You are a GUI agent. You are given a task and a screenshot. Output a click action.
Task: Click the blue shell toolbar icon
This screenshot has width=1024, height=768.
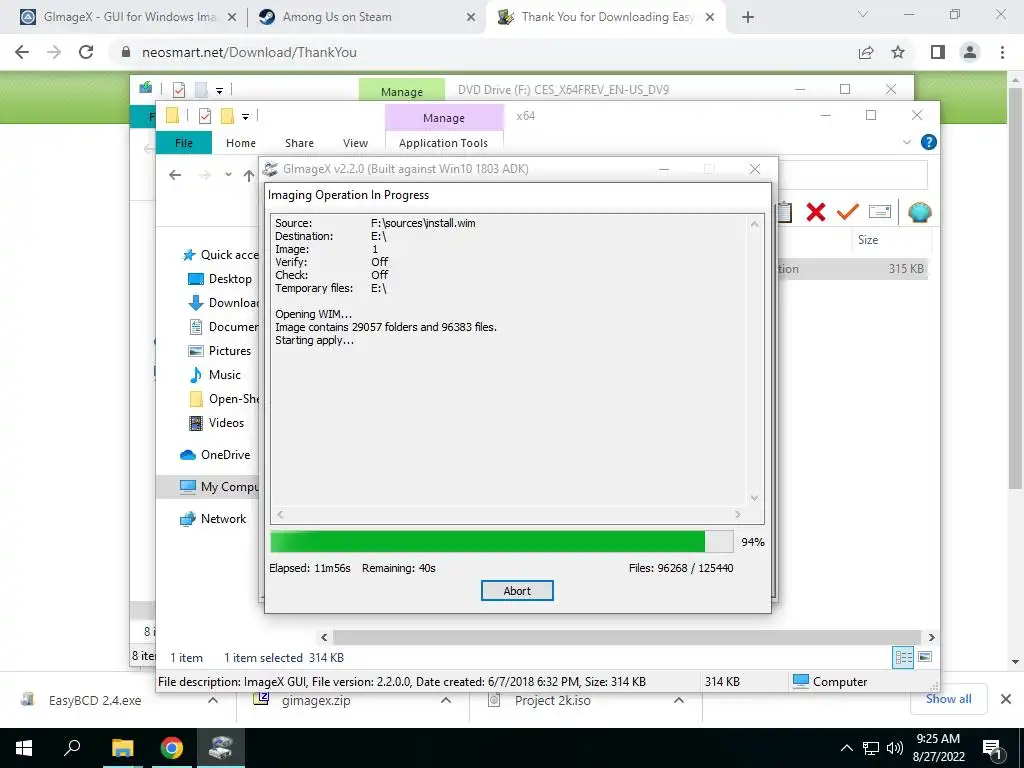click(920, 212)
